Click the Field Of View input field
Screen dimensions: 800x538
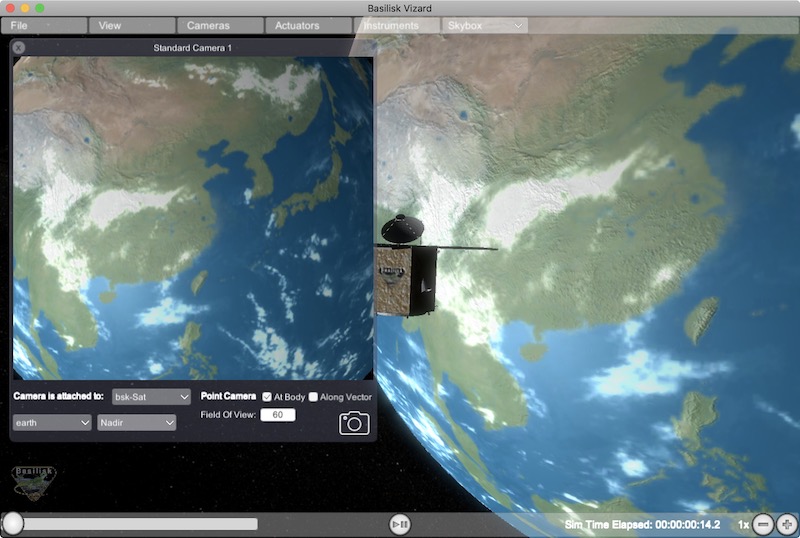(277, 414)
